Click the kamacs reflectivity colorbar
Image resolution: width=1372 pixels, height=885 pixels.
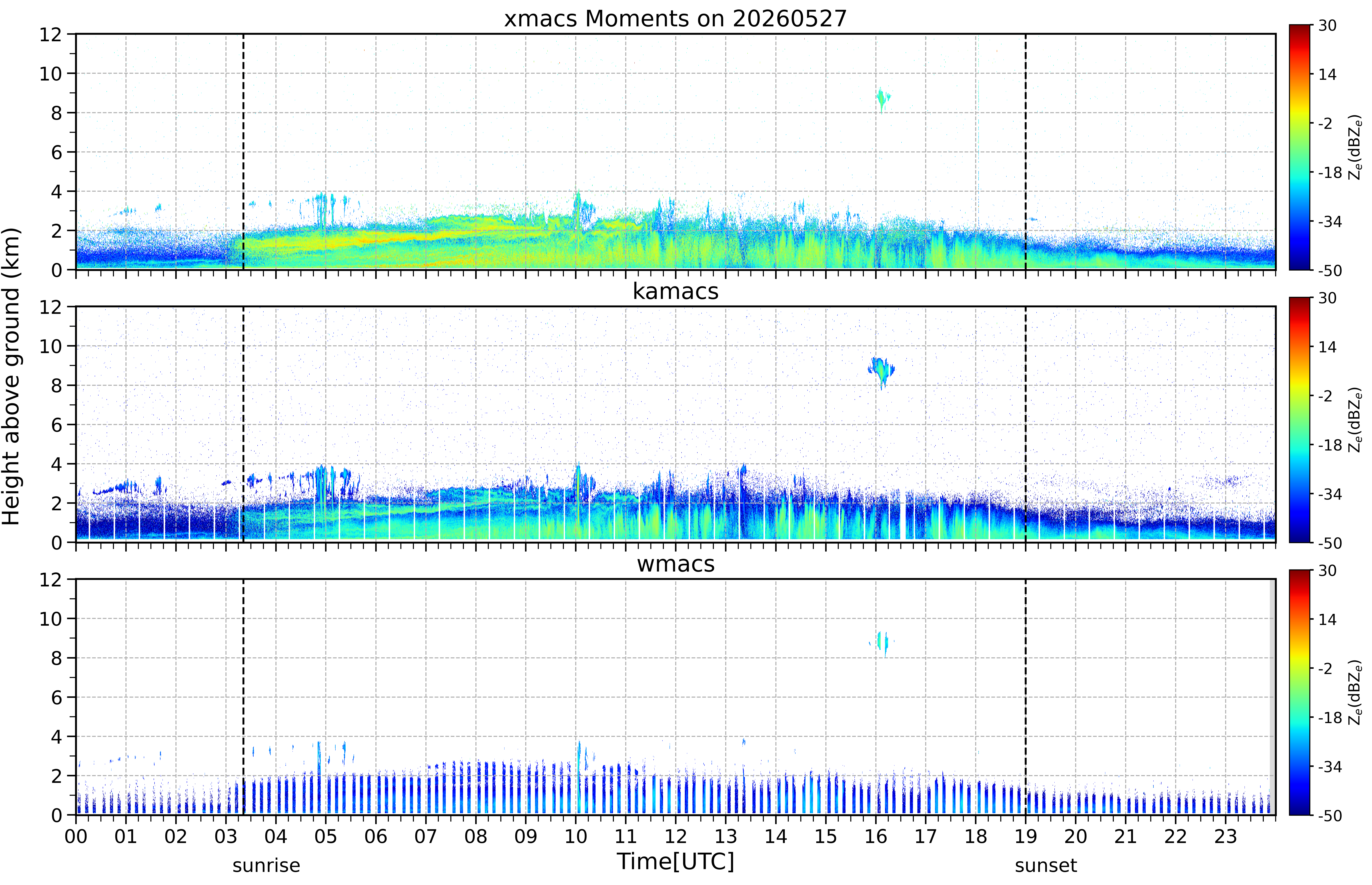coord(1299,420)
